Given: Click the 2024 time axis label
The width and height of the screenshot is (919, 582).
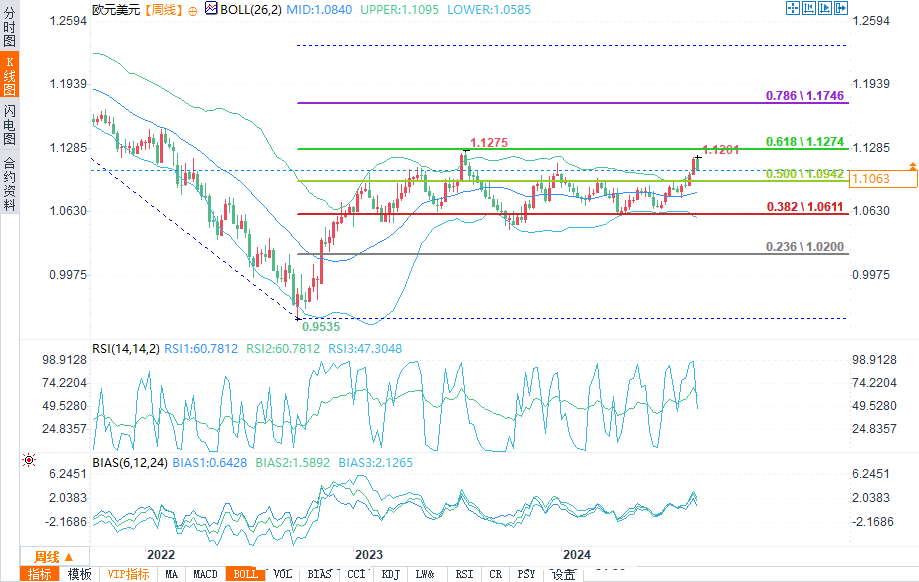Looking at the screenshot, I should coord(577,554).
